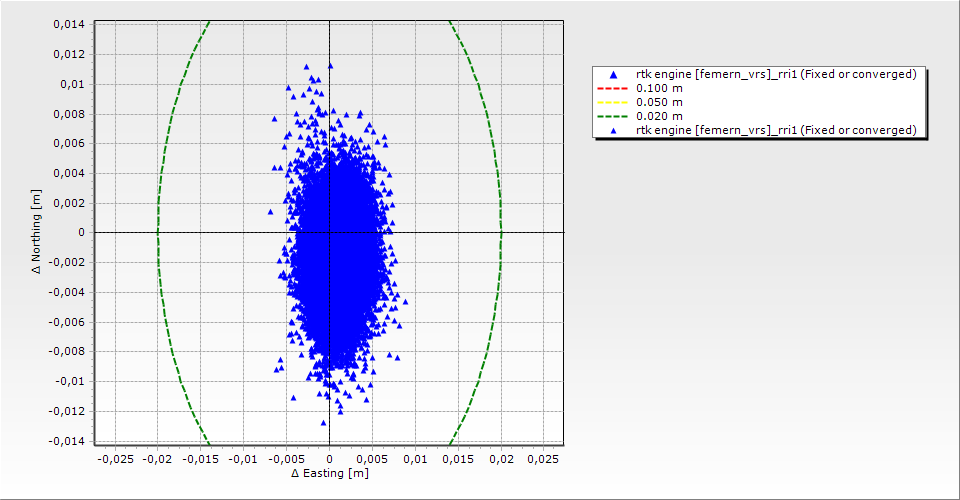Click the -0,014 tick label on Northing axis
Viewport: 960px width, 500px height.
67,441
